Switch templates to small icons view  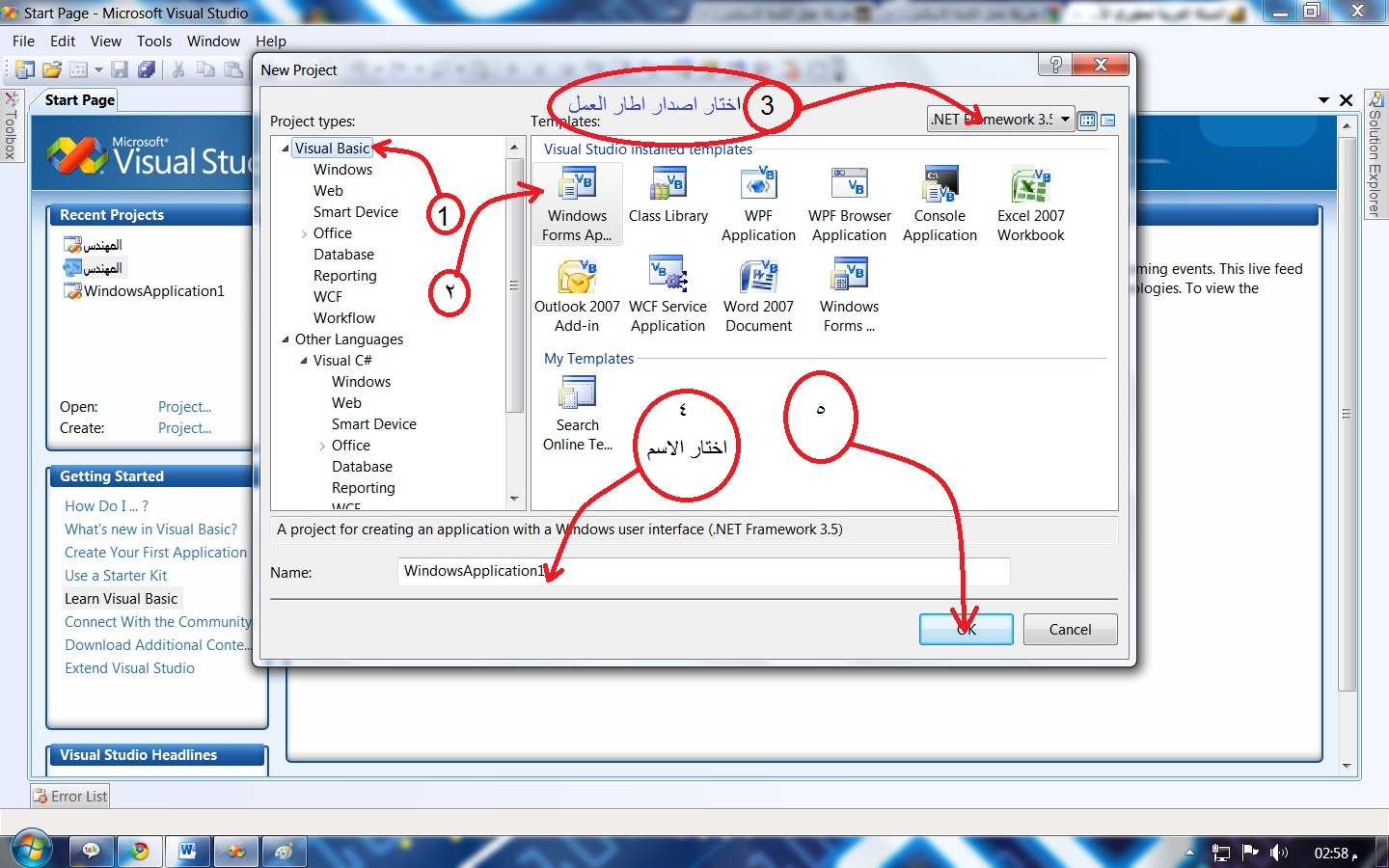pyautogui.click(x=1108, y=120)
